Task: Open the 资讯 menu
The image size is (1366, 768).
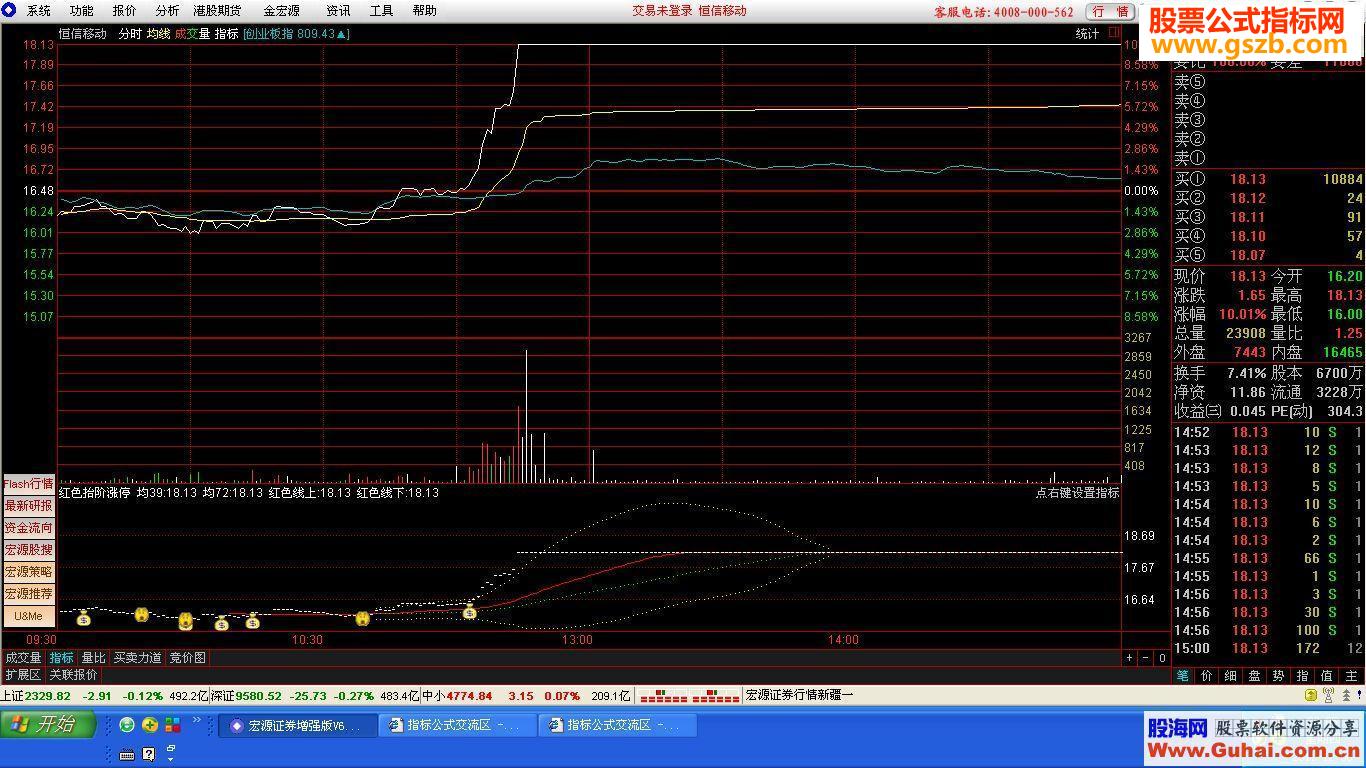Action: 338,11
